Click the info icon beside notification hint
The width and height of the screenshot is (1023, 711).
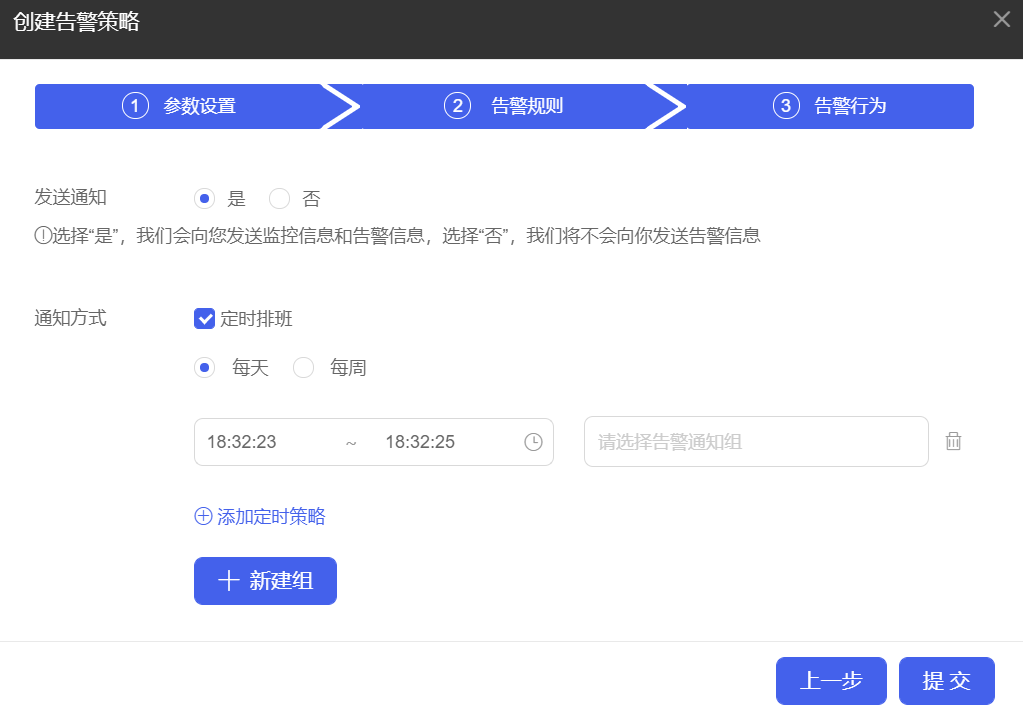pos(42,235)
